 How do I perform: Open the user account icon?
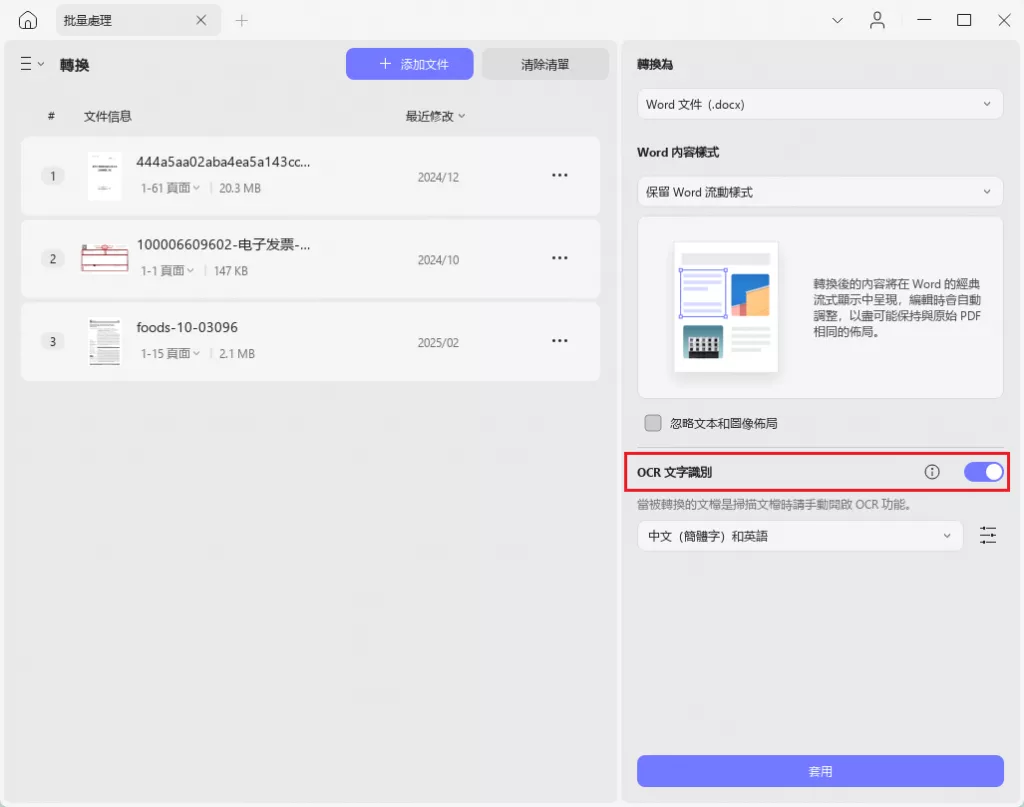point(877,20)
